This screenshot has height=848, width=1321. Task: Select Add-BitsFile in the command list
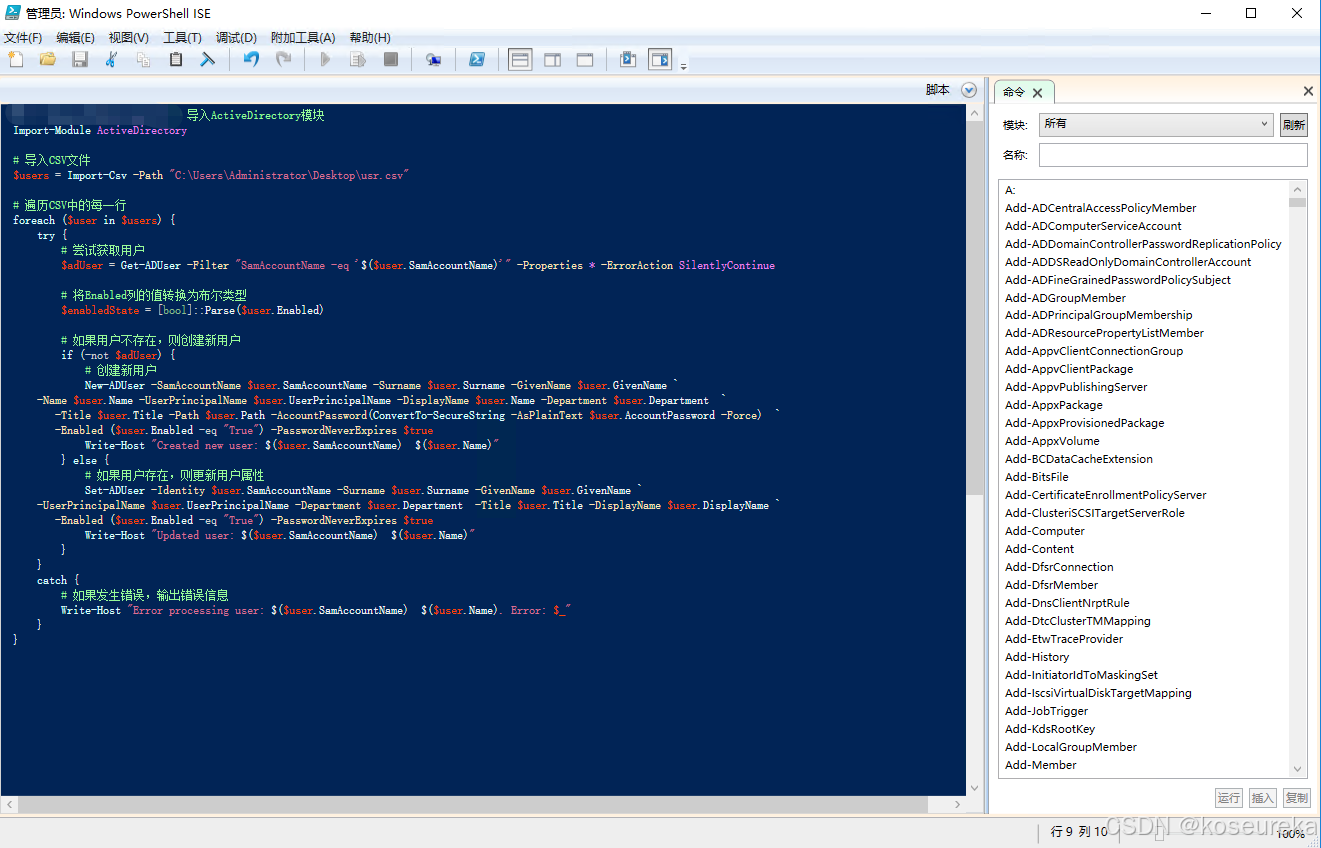pyautogui.click(x=1036, y=477)
